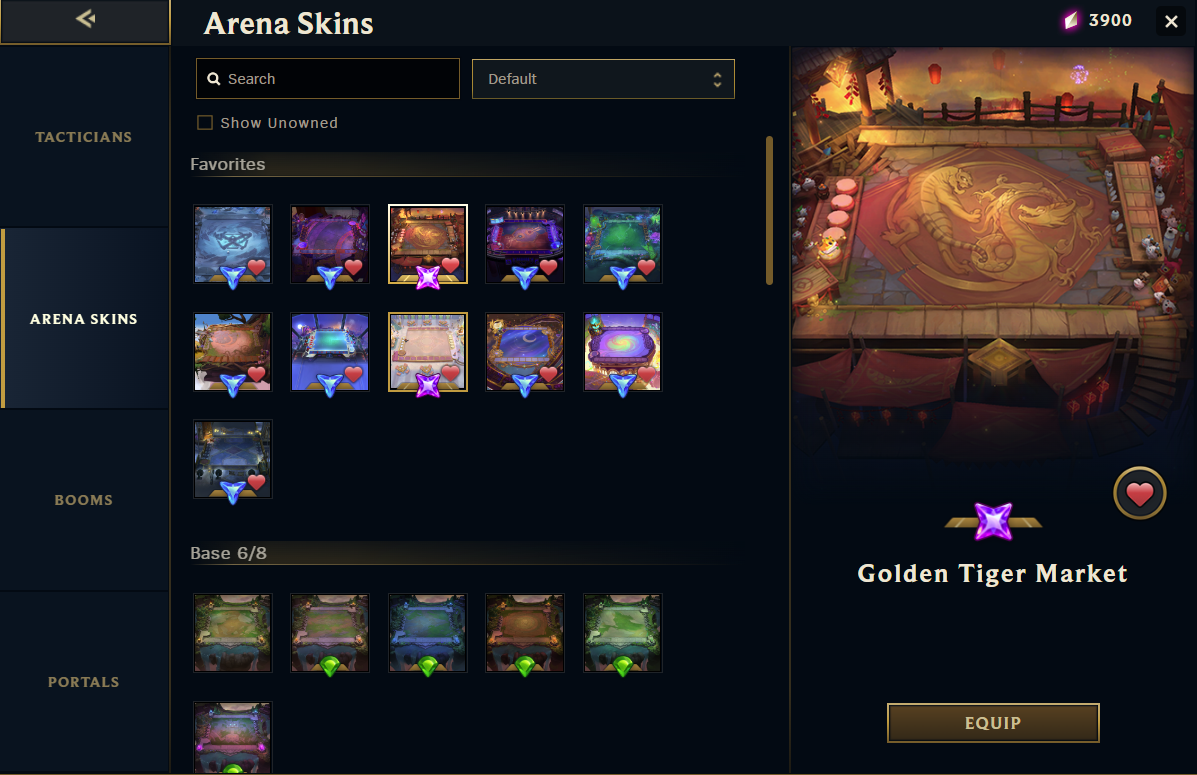Viewport: 1197px width, 775px height.
Task: Select the first blue icy arena favorite
Action: pyautogui.click(x=233, y=244)
